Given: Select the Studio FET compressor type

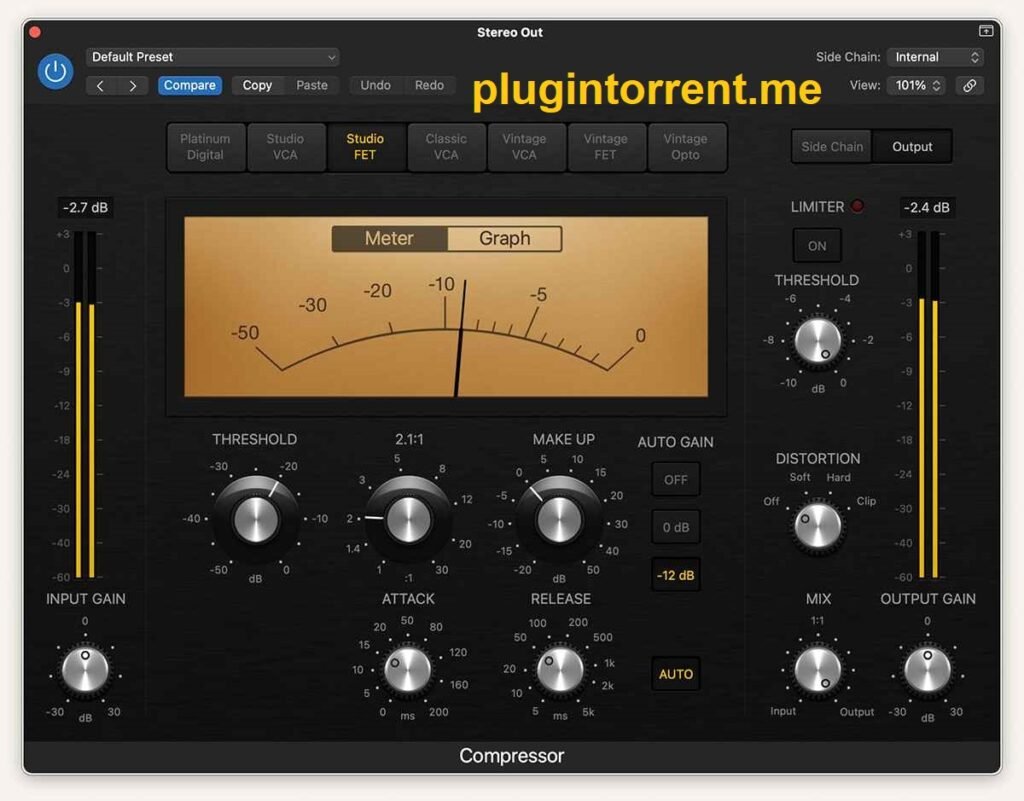Looking at the screenshot, I should pos(365,147).
